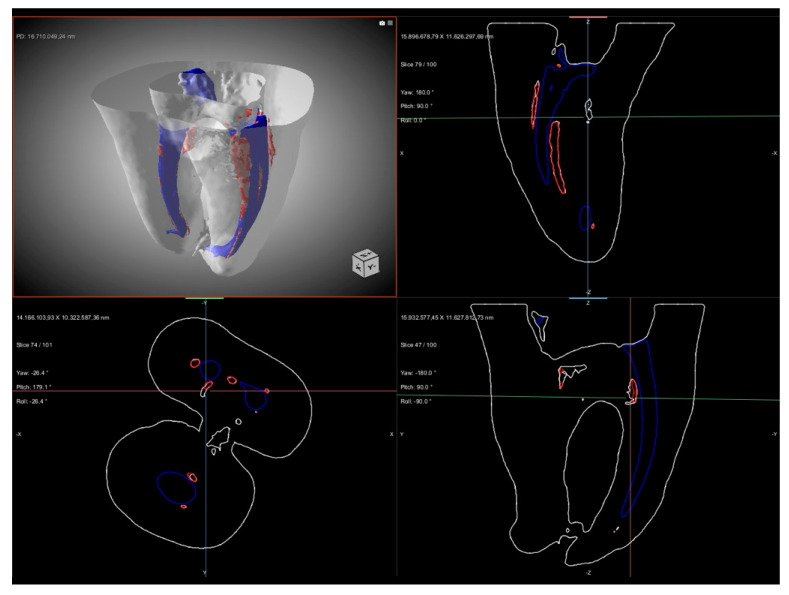The height and width of the screenshot is (595, 789).
Task: Click the 'Yaw: 180.0 °' value
Action: pyautogui.click(x=417, y=93)
